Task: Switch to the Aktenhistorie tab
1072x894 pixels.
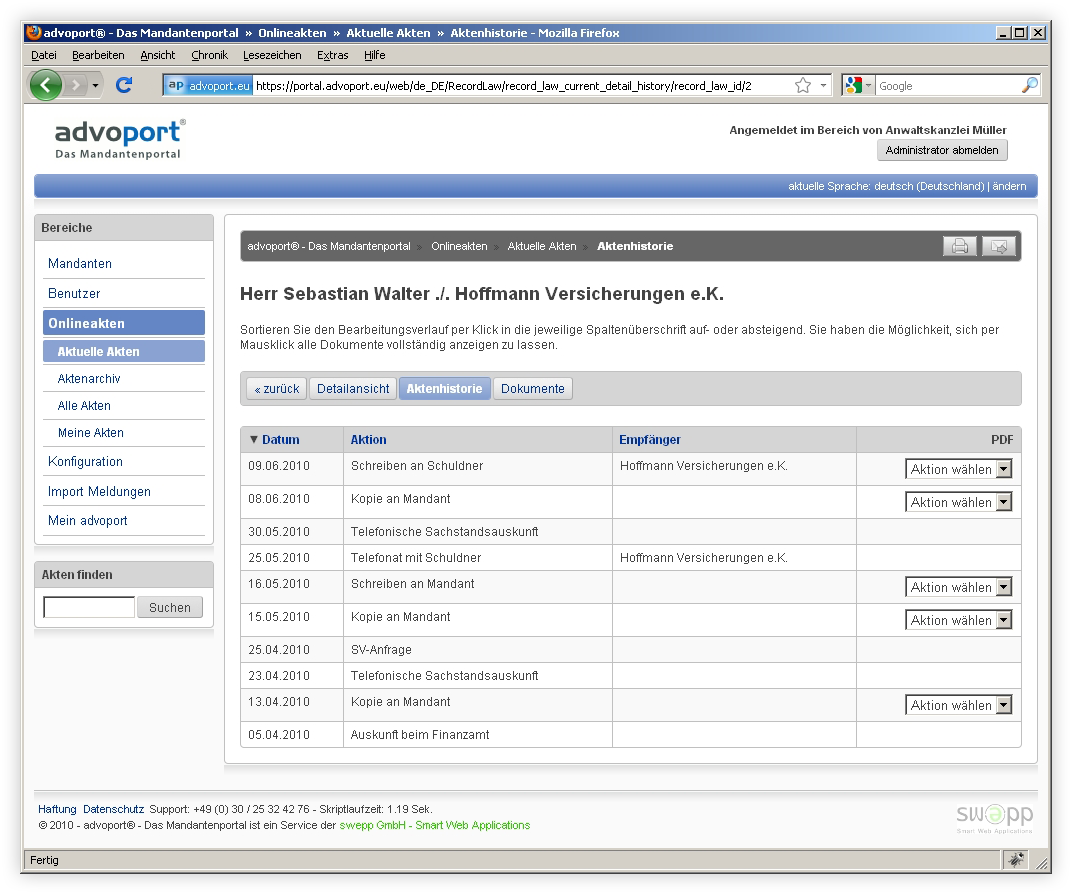Action: [x=444, y=388]
